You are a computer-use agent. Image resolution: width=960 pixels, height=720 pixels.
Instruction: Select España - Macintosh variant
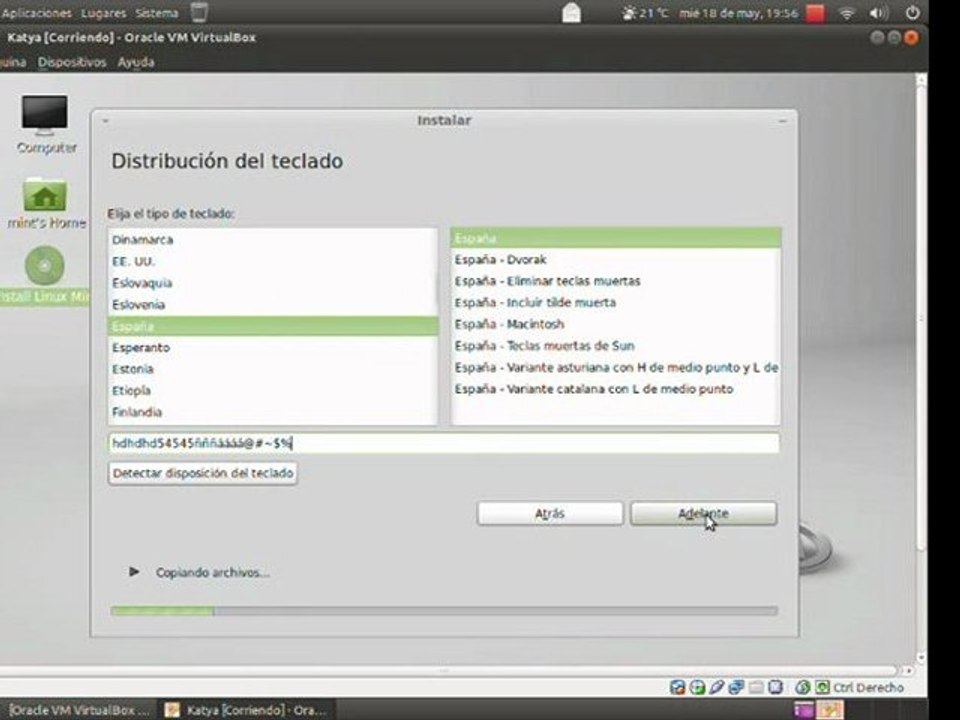click(616, 324)
